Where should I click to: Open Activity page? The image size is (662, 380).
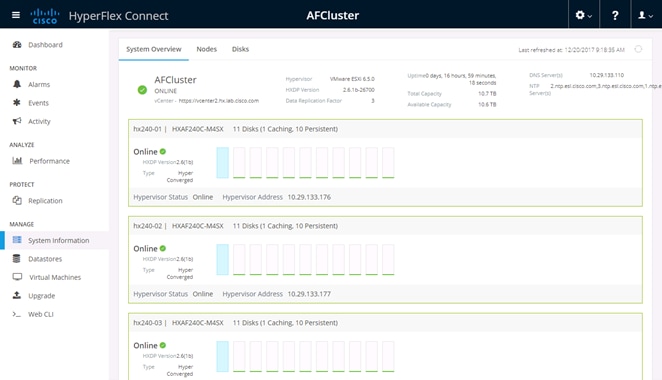(x=39, y=122)
